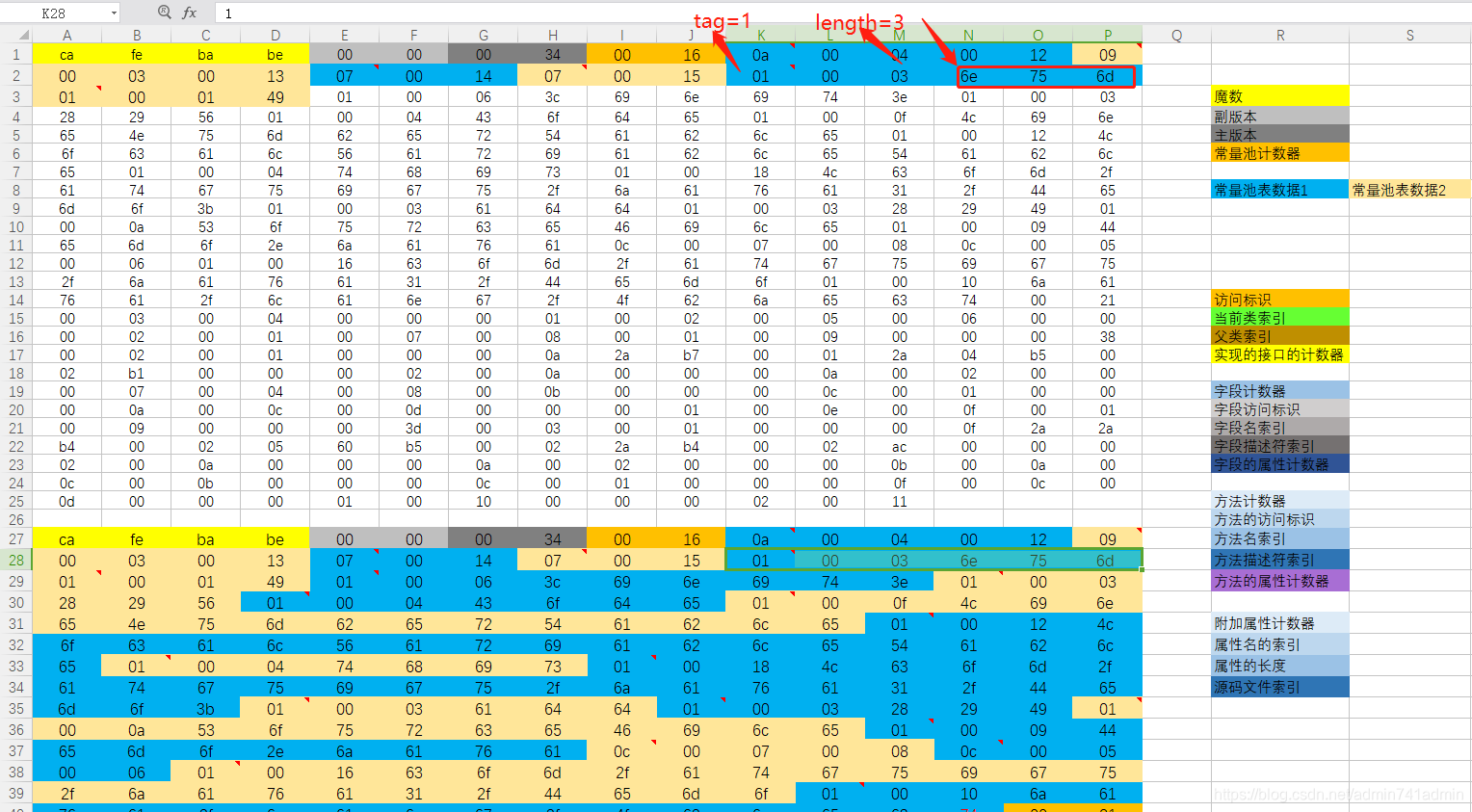The image size is (1472, 812).
Task: Select row 26 header
Action: pyautogui.click(x=16, y=520)
